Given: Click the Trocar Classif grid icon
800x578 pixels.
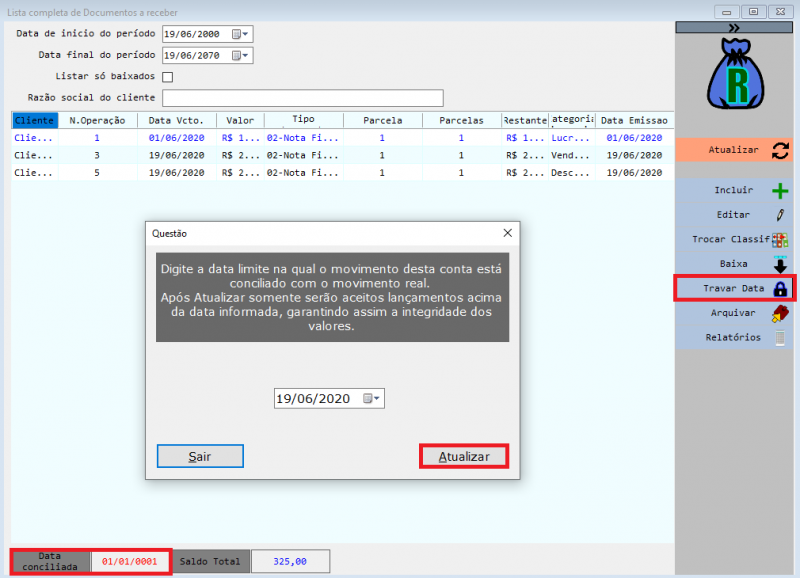Looking at the screenshot, I should [780, 240].
